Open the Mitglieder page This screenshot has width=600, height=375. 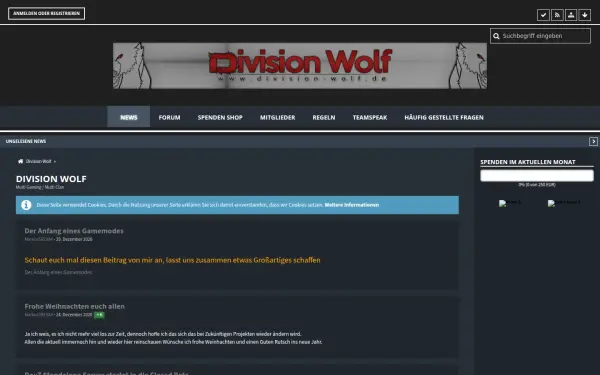[x=277, y=117]
